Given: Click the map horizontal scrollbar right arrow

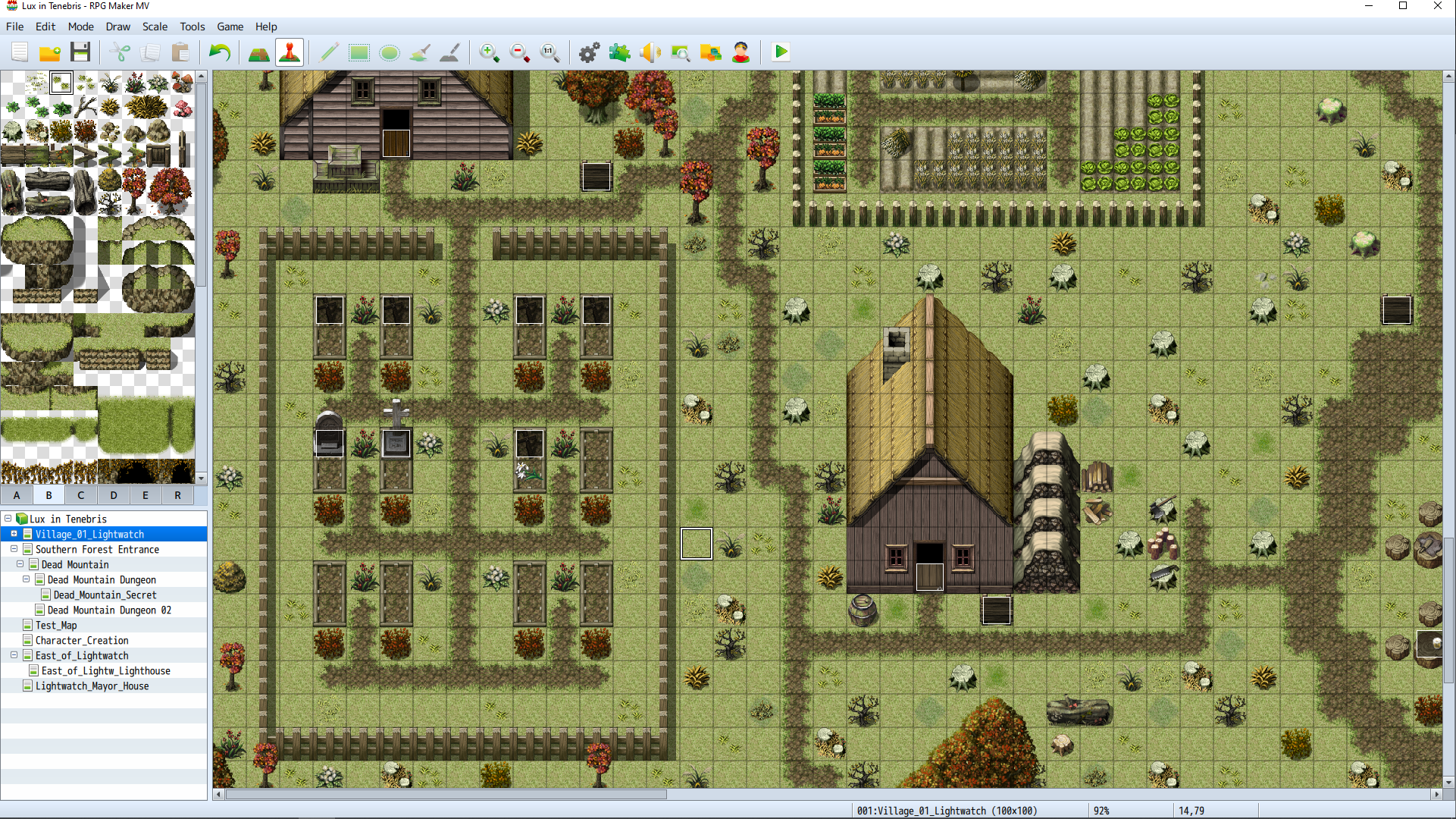Looking at the screenshot, I should (1436, 795).
